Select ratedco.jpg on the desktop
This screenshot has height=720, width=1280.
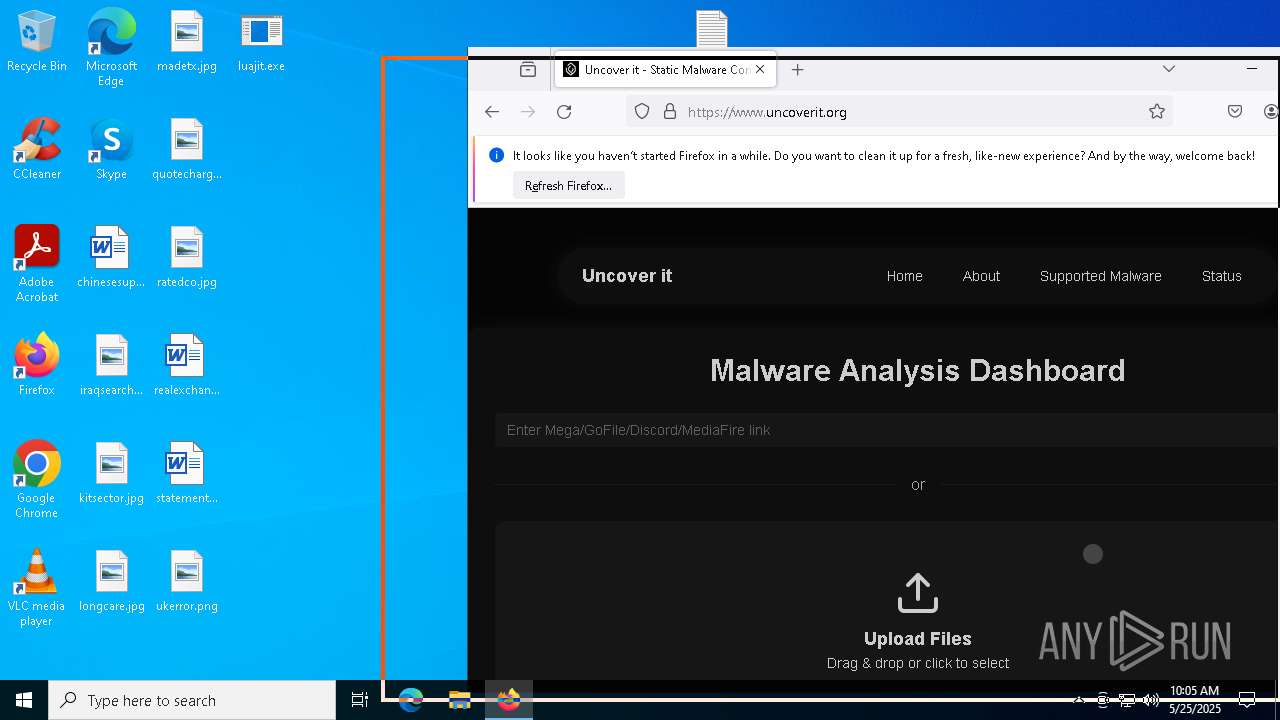(x=187, y=258)
